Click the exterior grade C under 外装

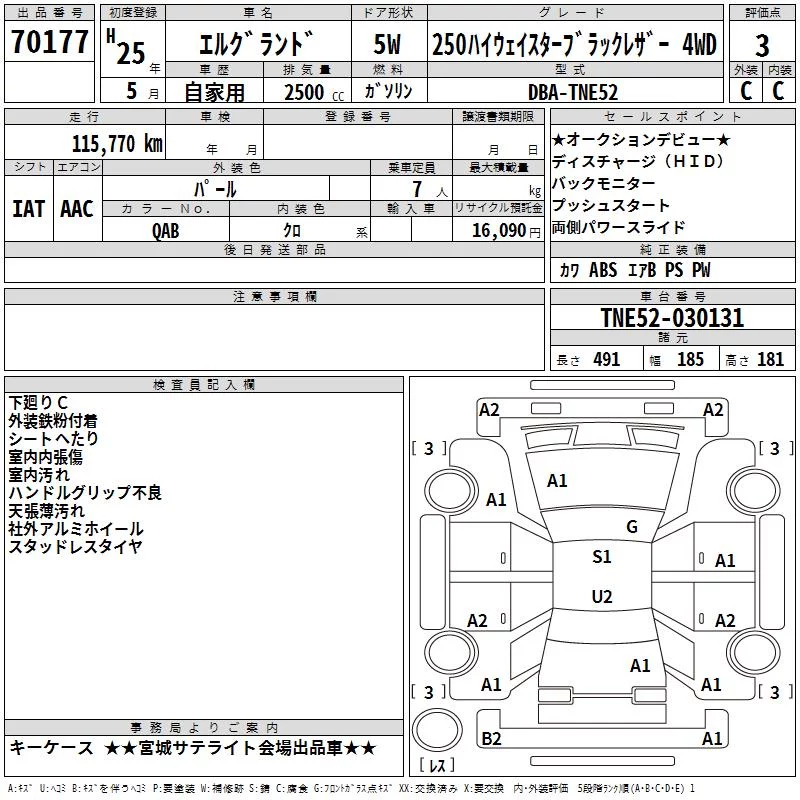coord(745,91)
